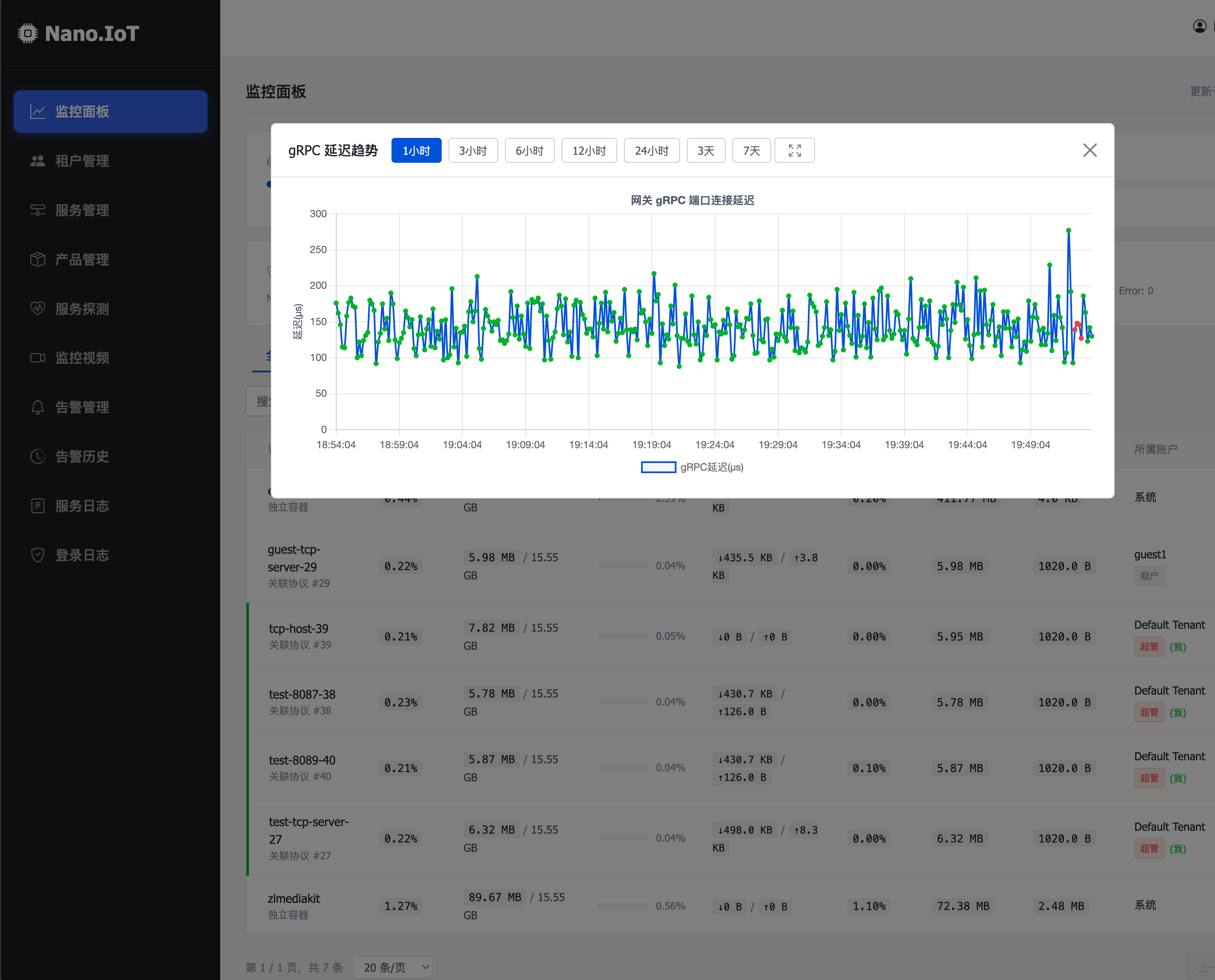Open the 租户管理 menu item
The height and width of the screenshot is (980, 1215).
[110, 161]
